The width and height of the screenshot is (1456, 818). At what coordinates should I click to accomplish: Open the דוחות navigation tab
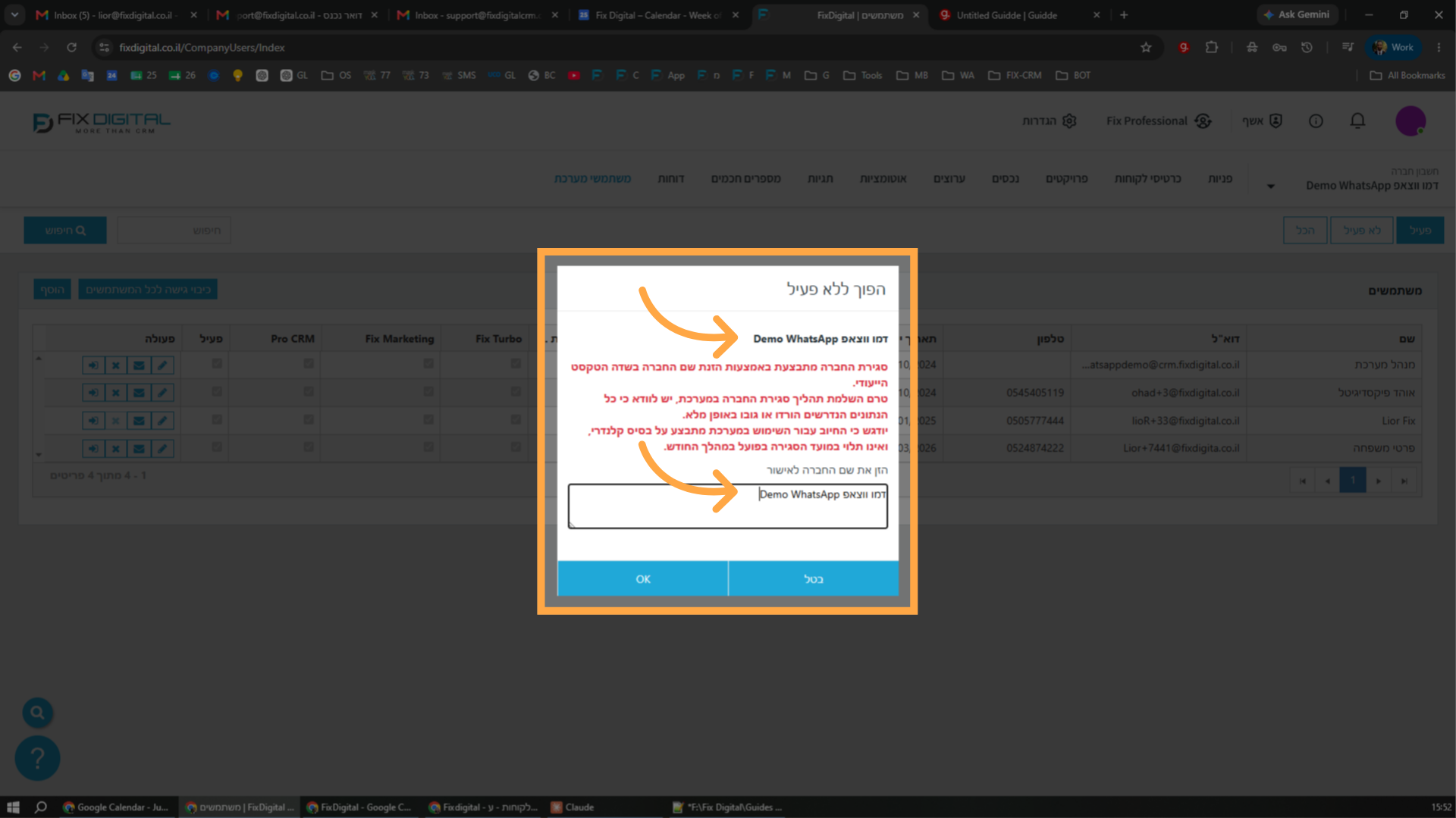pyautogui.click(x=671, y=179)
